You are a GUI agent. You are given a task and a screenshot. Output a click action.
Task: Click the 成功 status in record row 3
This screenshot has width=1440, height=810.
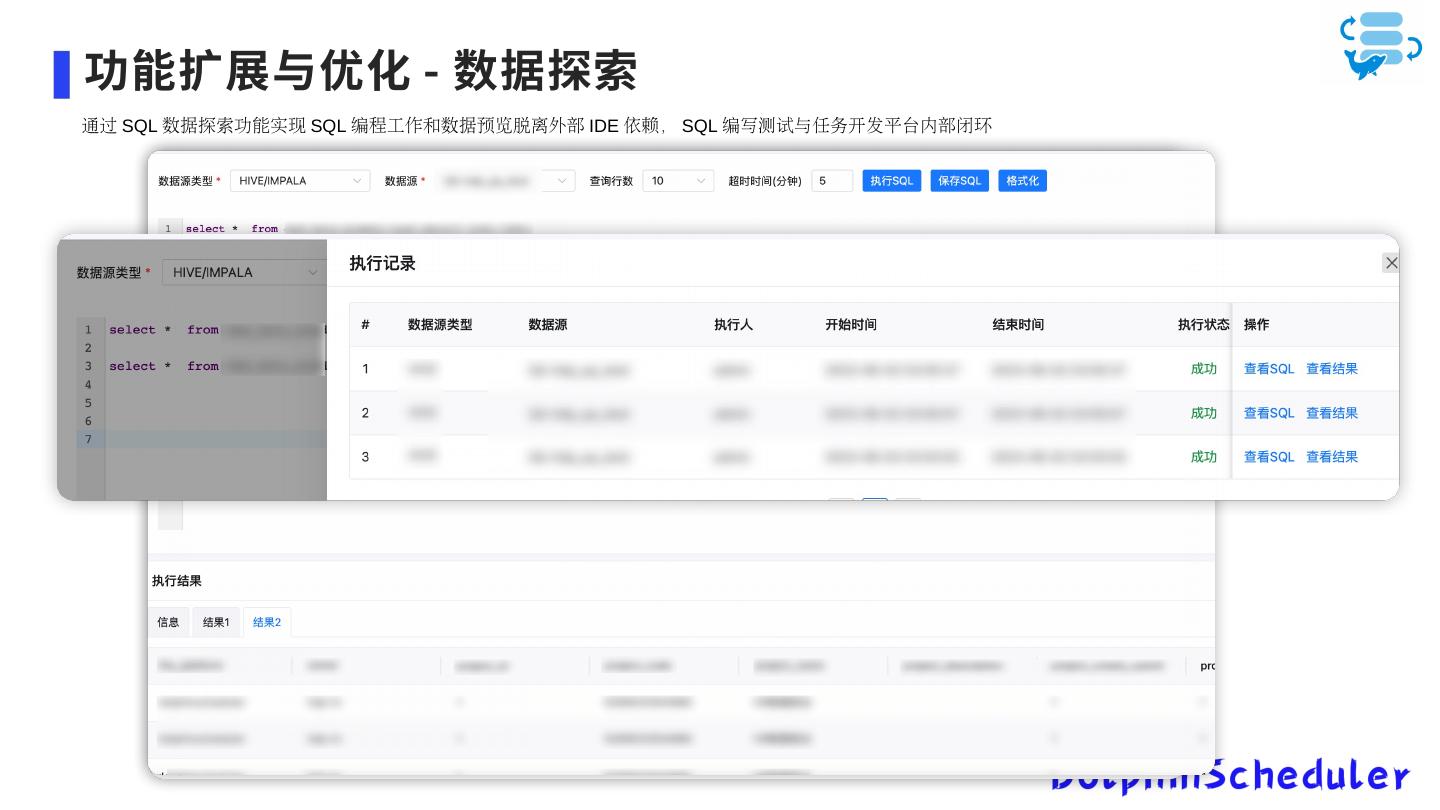pos(1204,457)
